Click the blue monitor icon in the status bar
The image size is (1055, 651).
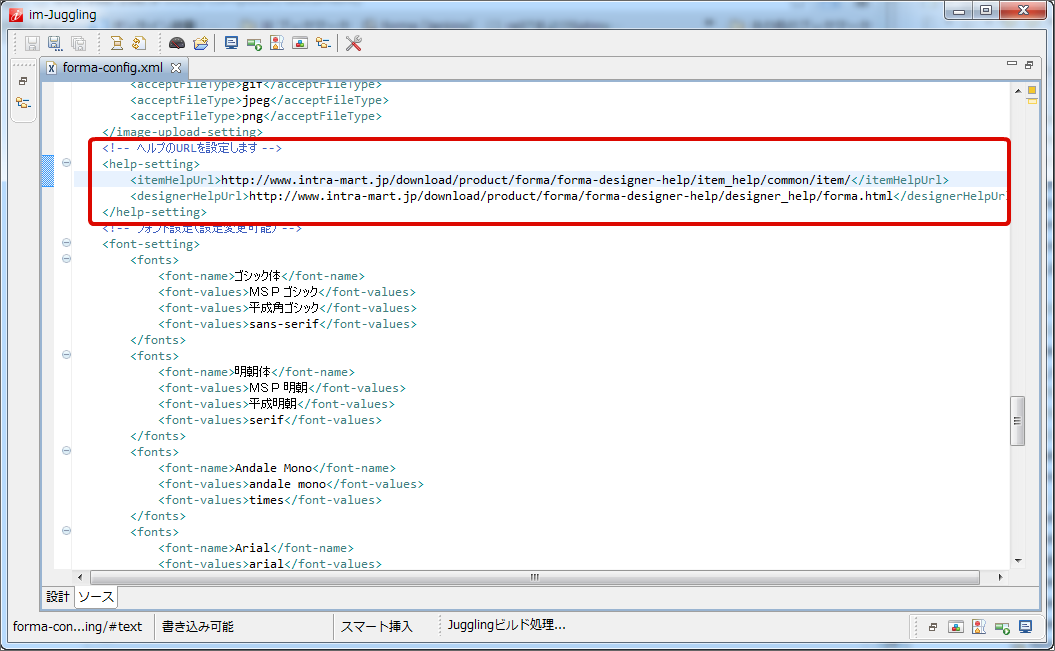pyautogui.click(x=1025, y=627)
